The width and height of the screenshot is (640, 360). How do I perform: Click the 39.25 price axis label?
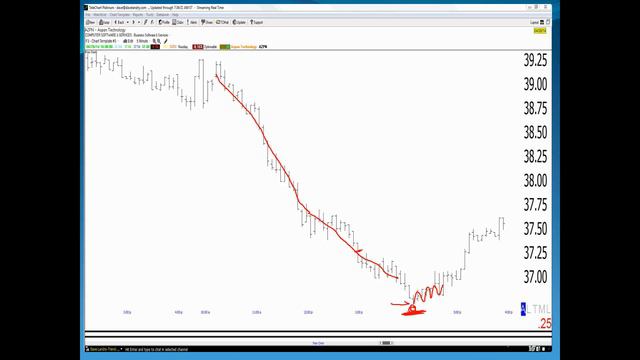click(x=535, y=60)
